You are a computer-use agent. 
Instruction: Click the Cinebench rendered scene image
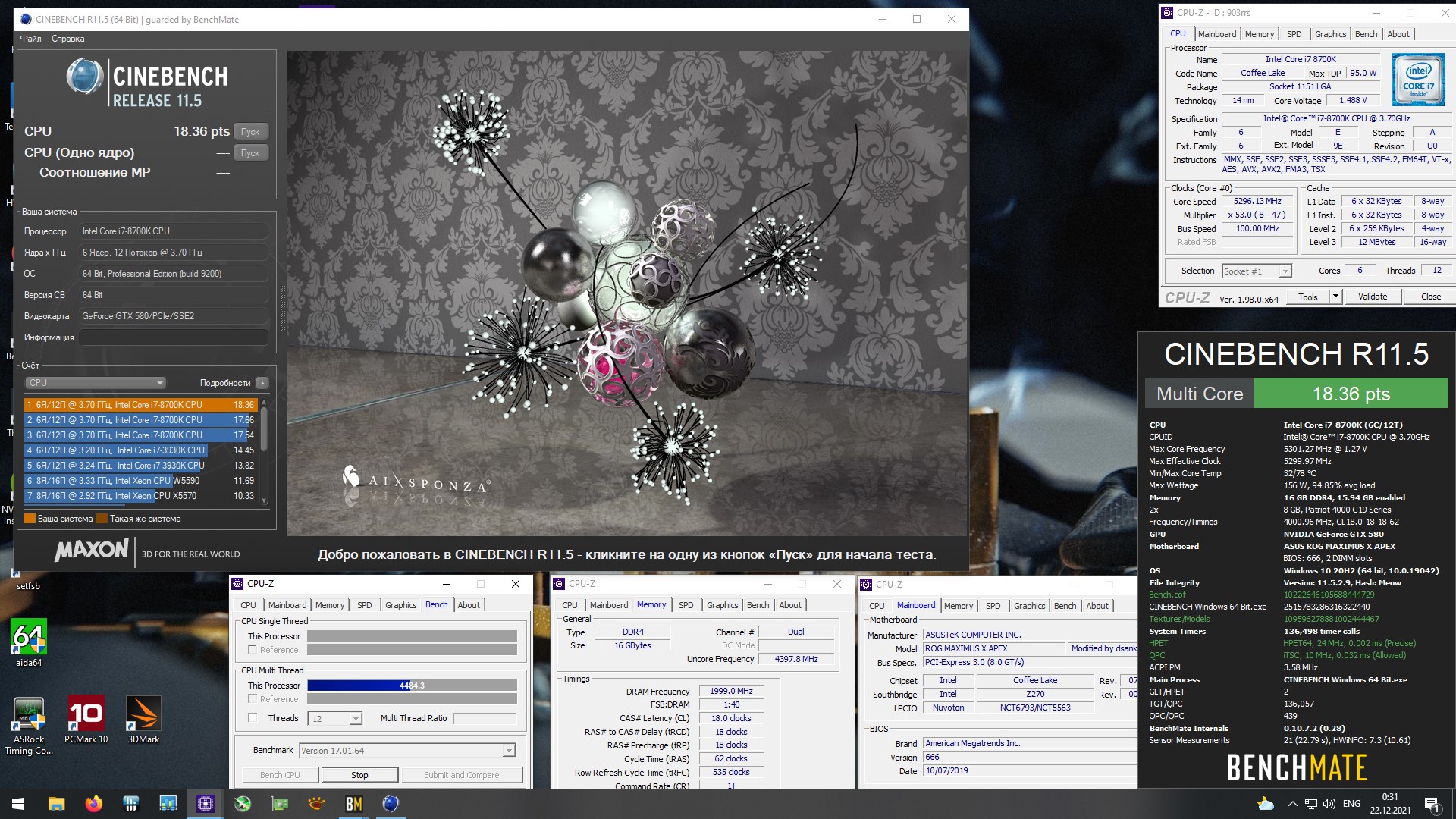(x=627, y=293)
